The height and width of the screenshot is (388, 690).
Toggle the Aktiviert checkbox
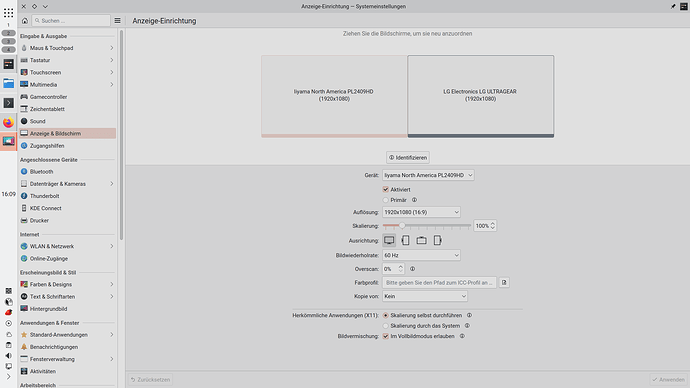[x=385, y=189]
